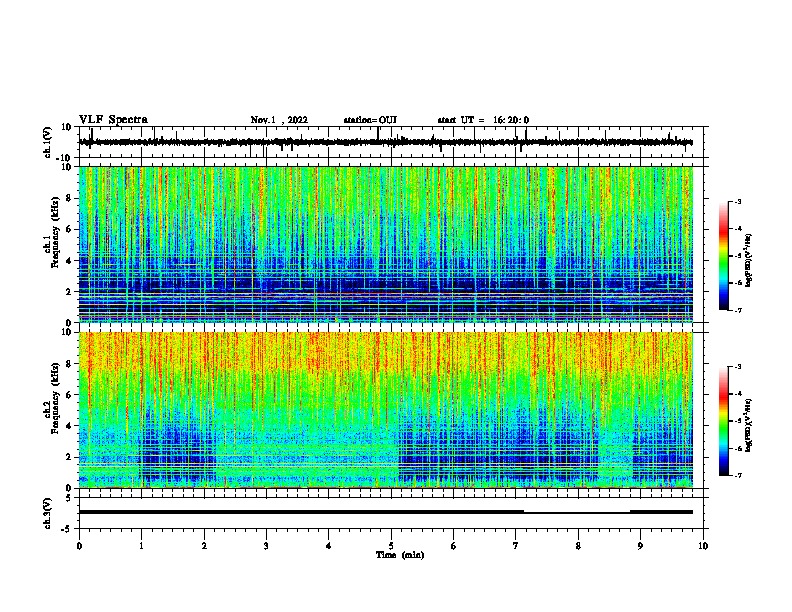The height and width of the screenshot is (612, 792).
Task: Select the date text "Nov.1 , 2022"
Action: coord(279,120)
